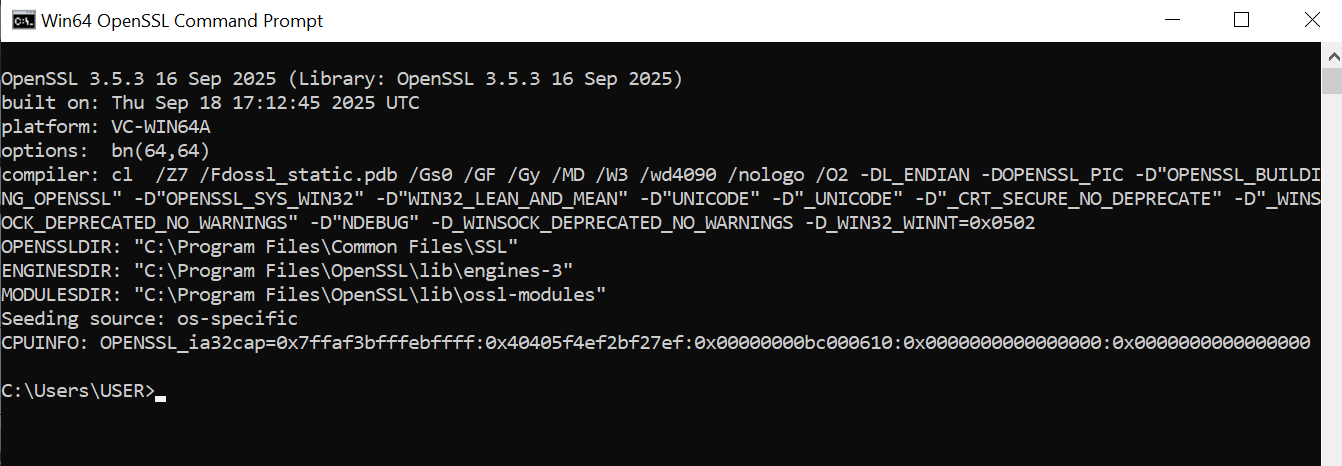
Task: Click the window title text in title bar
Action: tap(181, 21)
